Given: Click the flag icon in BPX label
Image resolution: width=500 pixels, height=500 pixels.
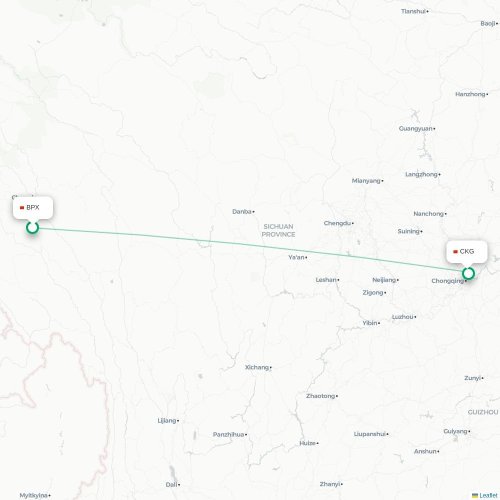Looking at the screenshot, I should (x=22, y=208).
